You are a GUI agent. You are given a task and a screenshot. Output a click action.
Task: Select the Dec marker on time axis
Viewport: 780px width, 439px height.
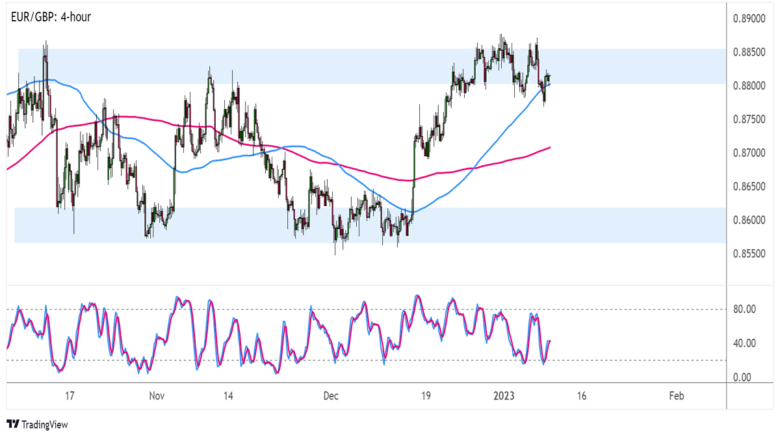tap(331, 395)
